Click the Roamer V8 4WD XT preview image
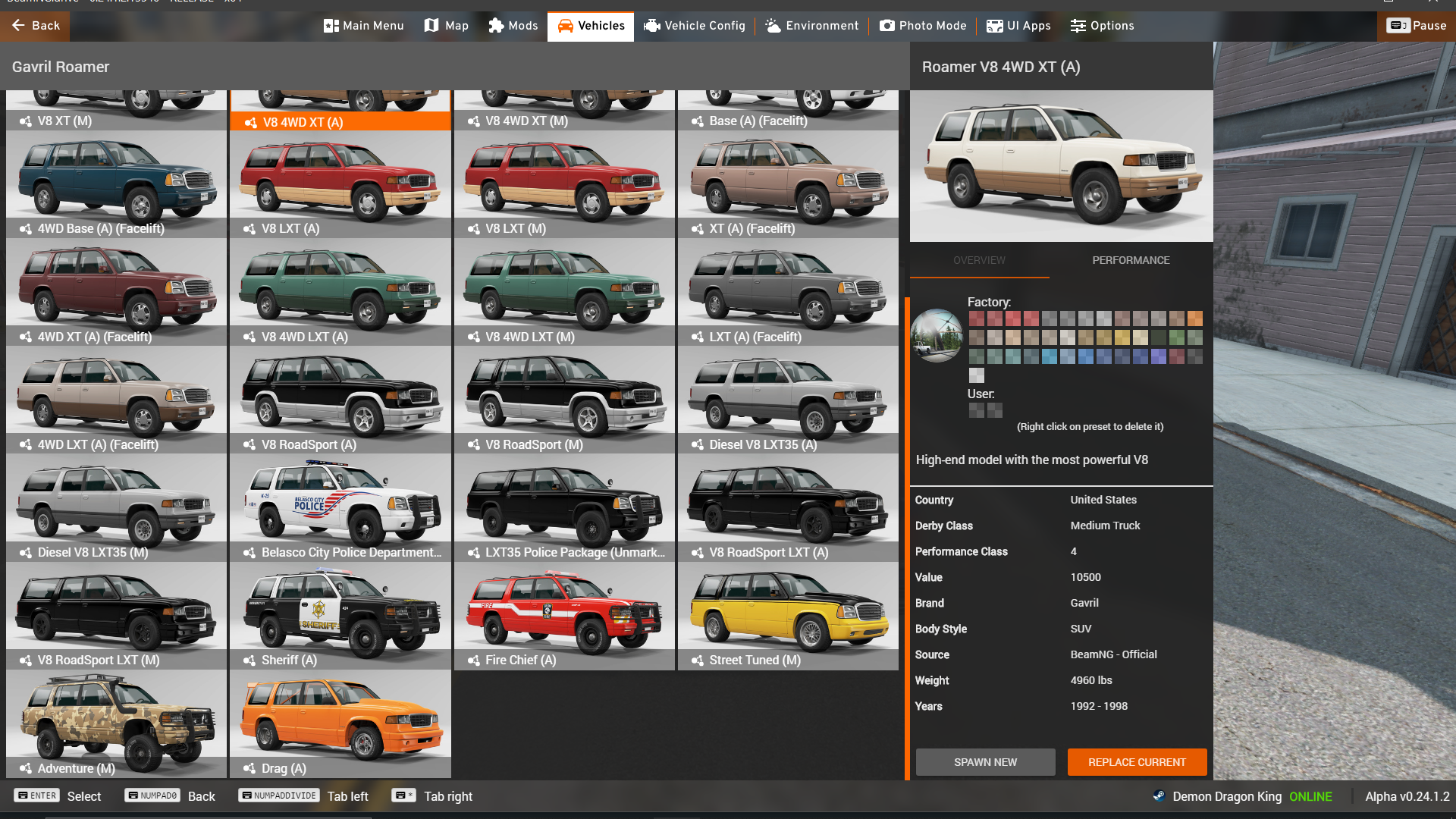This screenshot has height=819, width=1456. pos(1061,166)
